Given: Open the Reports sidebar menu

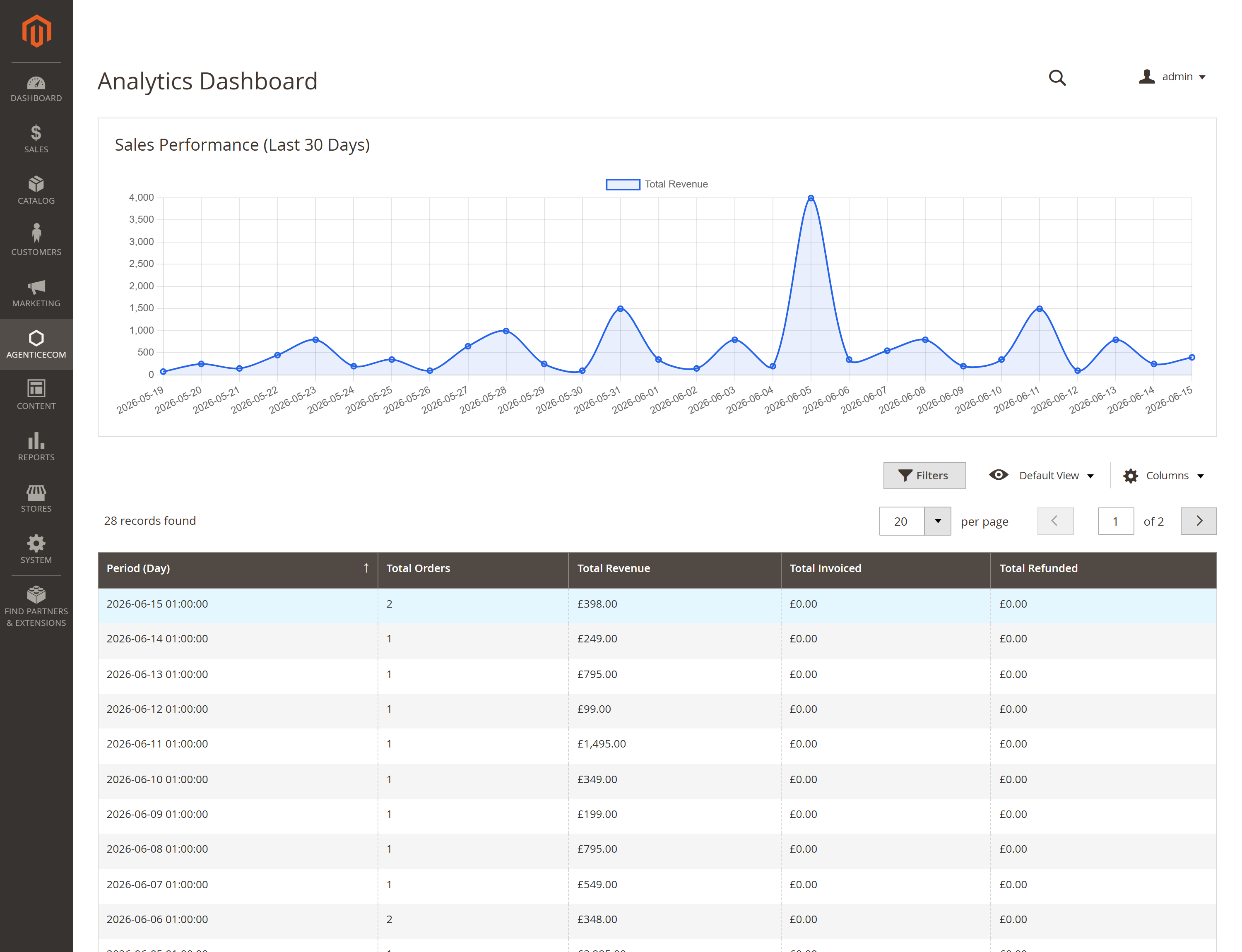Looking at the screenshot, I should pos(36,447).
